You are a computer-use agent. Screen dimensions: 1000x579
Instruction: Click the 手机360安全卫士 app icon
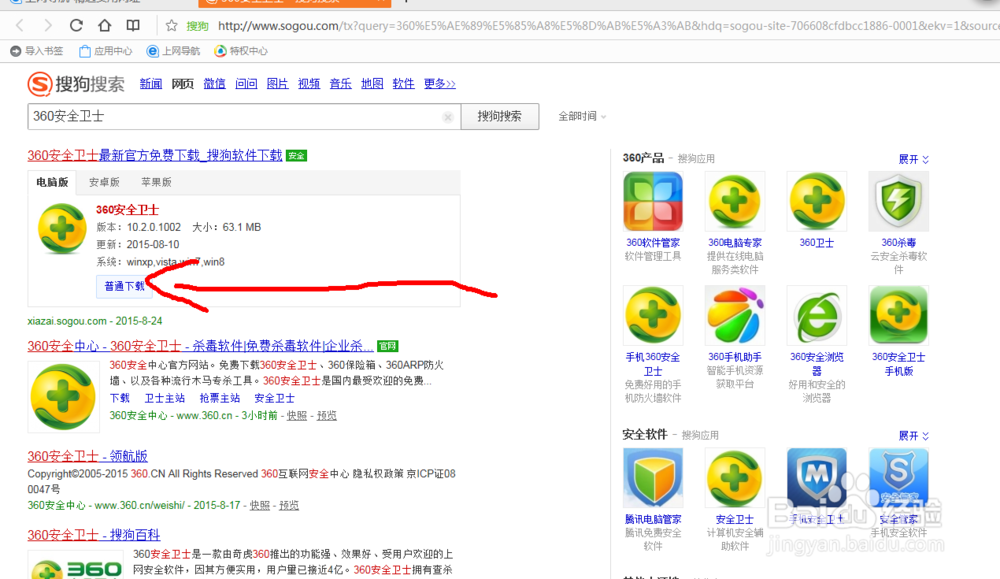[x=653, y=316]
